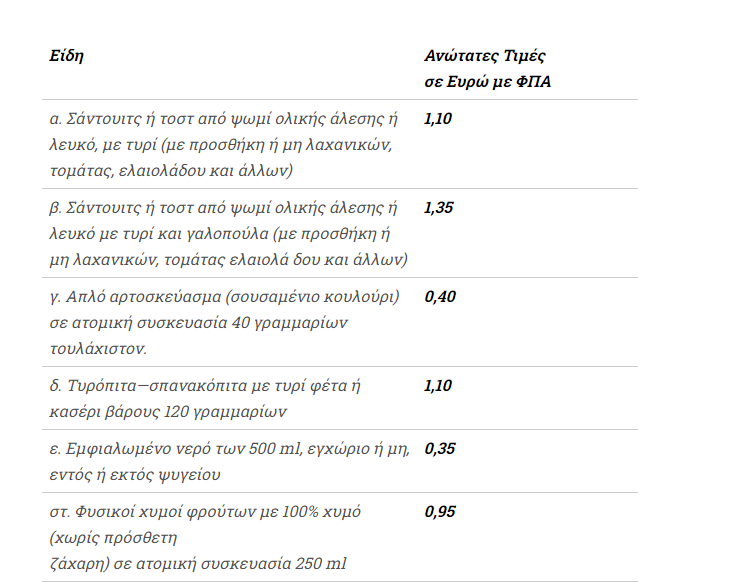Click the line 'σε ατομική συσκευασία 40 γραμμαρίων'

point(199,323)
